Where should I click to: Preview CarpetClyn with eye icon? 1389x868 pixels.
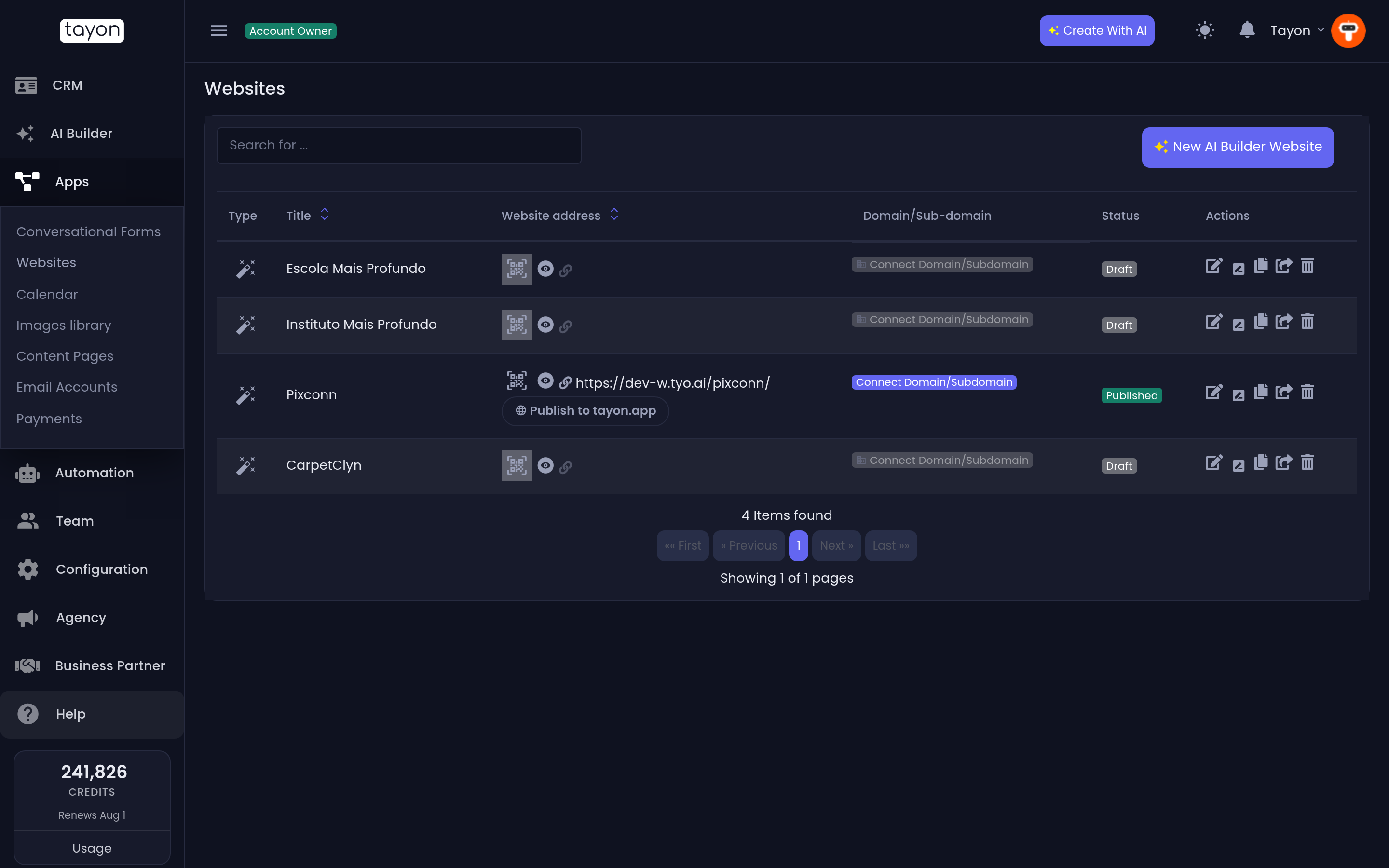click(x=545, y=465)
